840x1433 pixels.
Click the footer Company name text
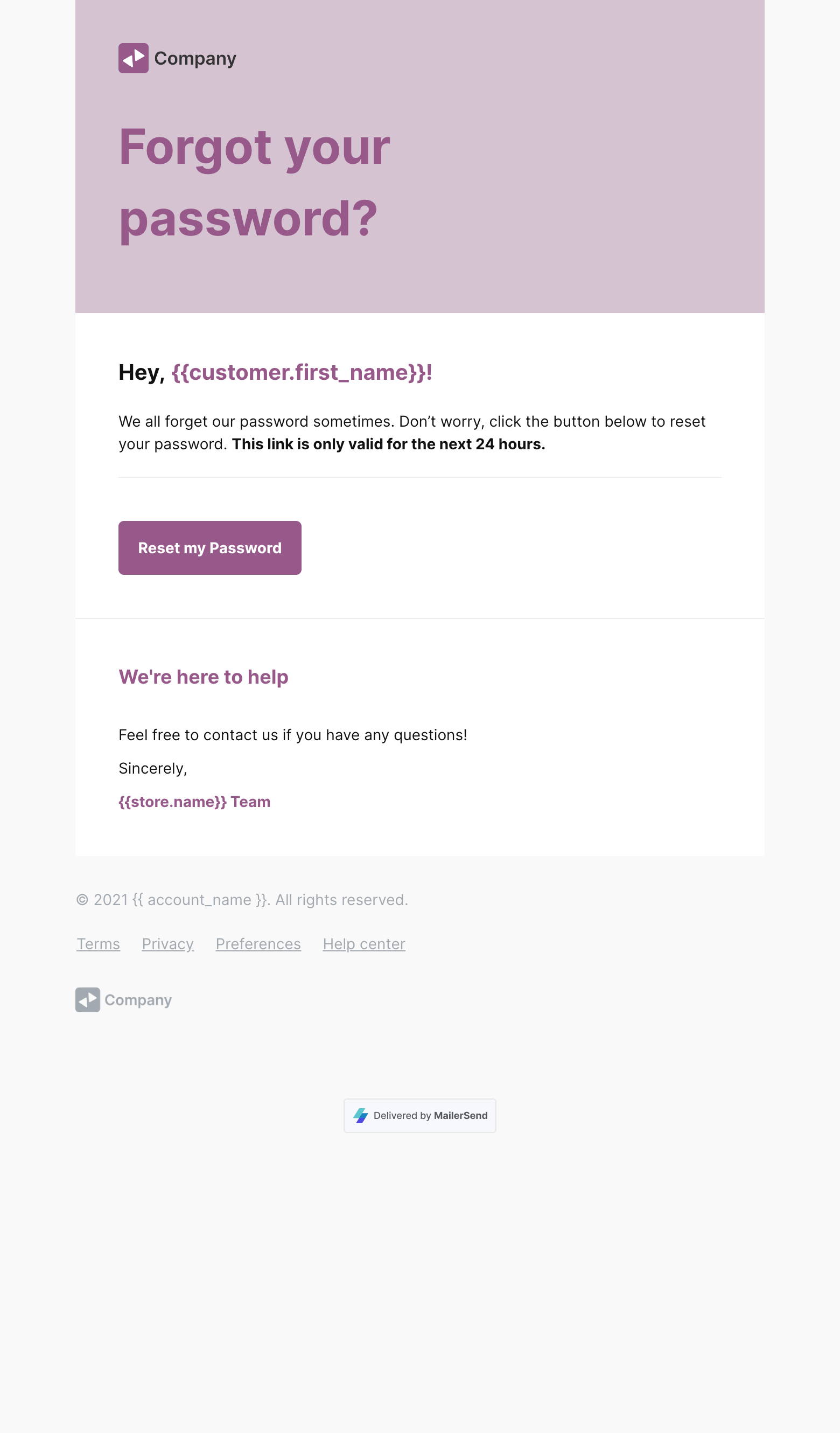coord(138,1000)
